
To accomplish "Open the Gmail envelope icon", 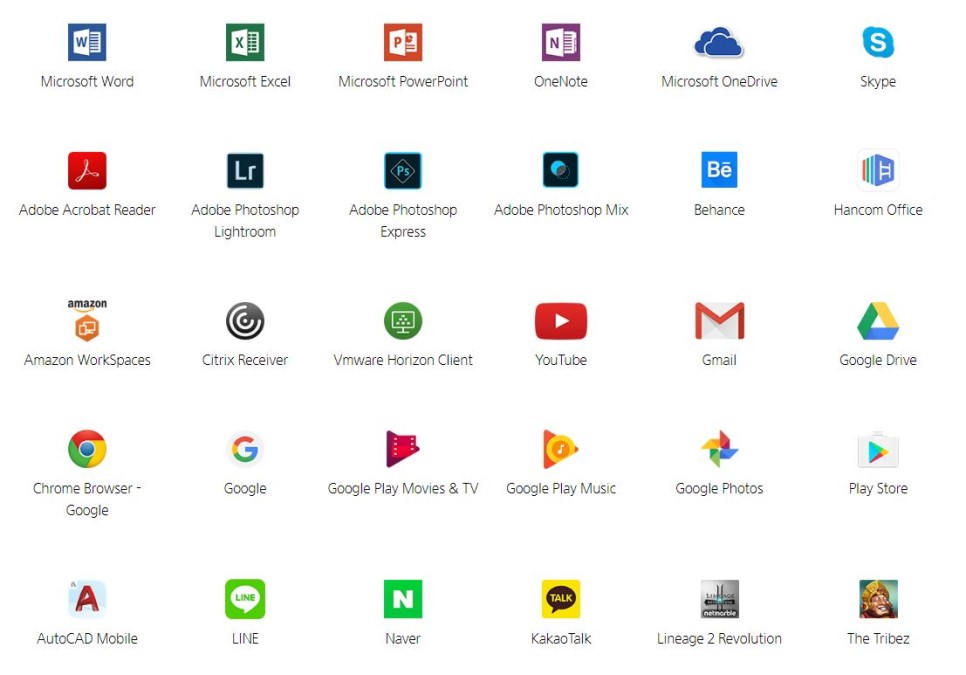I will click(719, 320).
